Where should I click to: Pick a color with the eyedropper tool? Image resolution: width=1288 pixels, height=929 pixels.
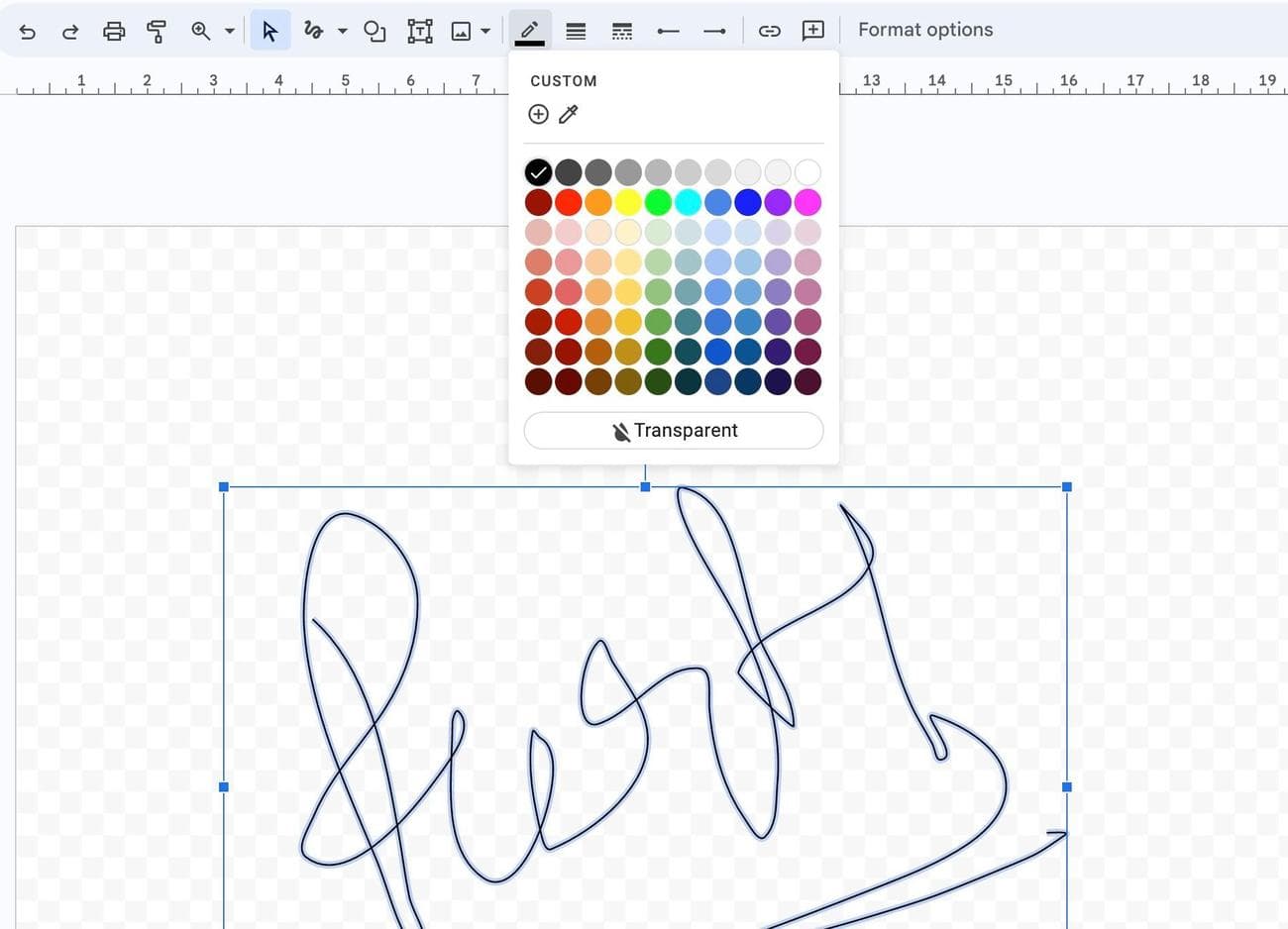568,115
